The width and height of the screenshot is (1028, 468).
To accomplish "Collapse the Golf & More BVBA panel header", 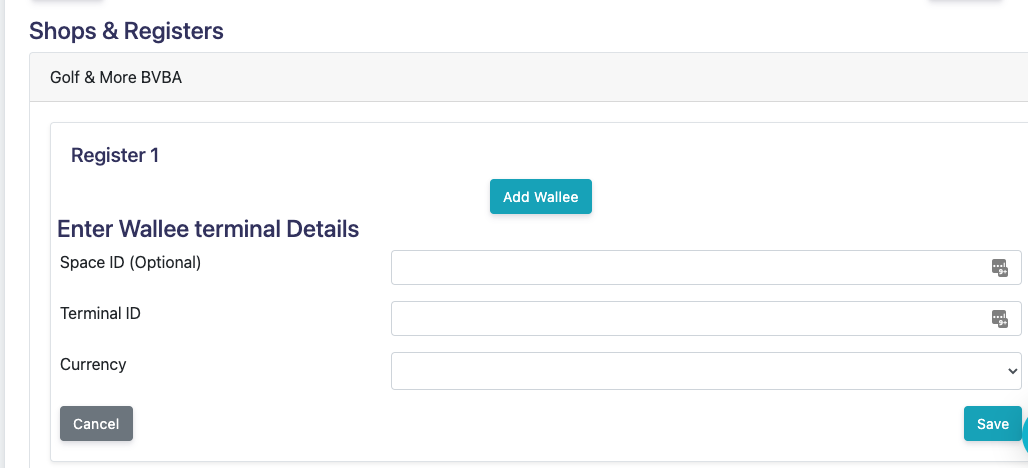I will pyautogui.click(x=528, y=77).
